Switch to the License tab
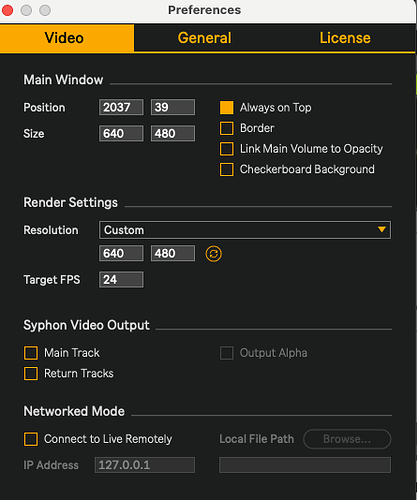The height and width of the screenshot is (500, 417). tap(345, 38)
